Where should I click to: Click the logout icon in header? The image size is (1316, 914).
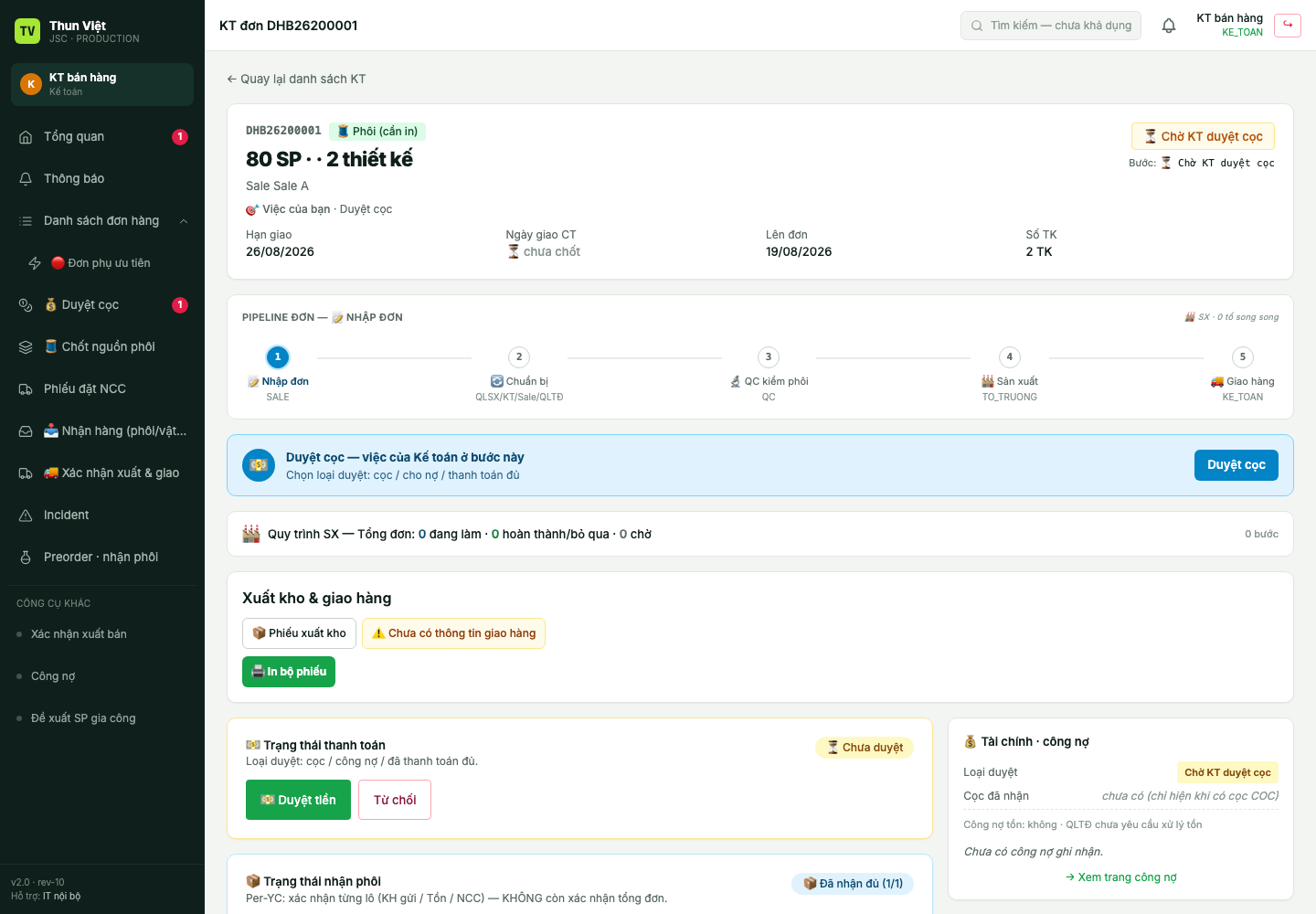pyautogui.click(x=1288, y=25)
